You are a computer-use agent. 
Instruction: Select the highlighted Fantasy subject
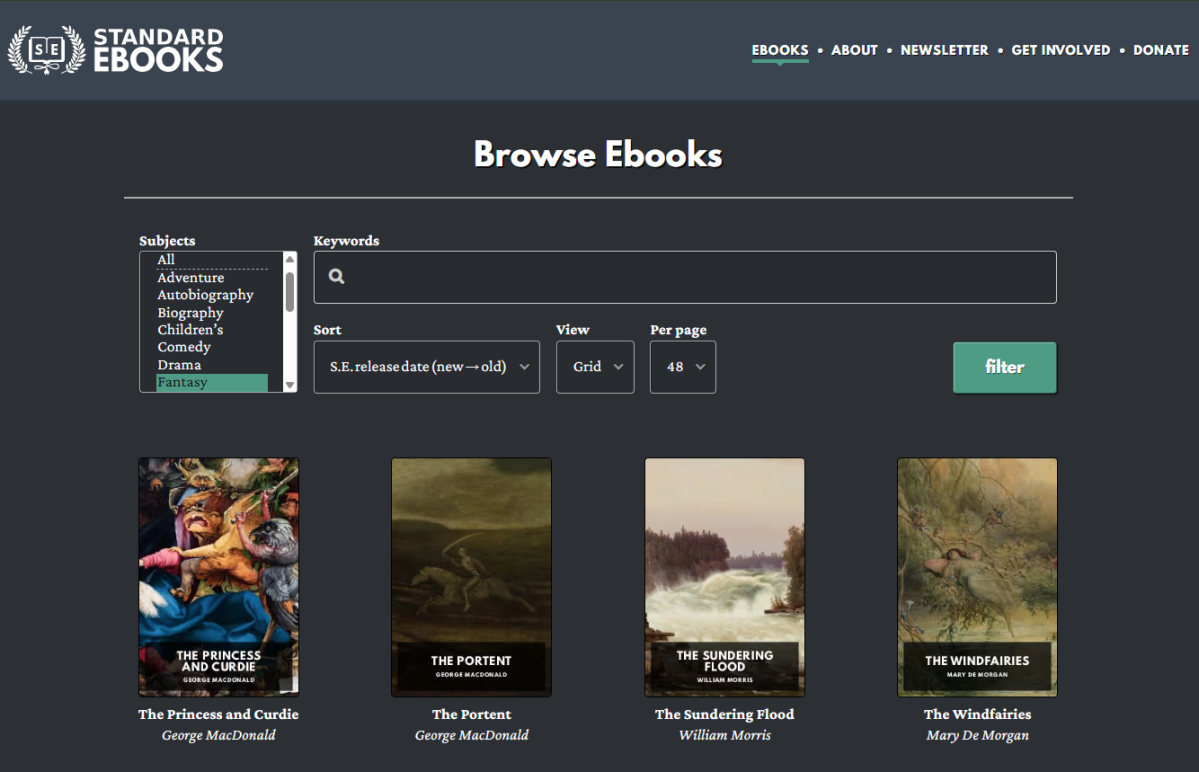[212, 382]
